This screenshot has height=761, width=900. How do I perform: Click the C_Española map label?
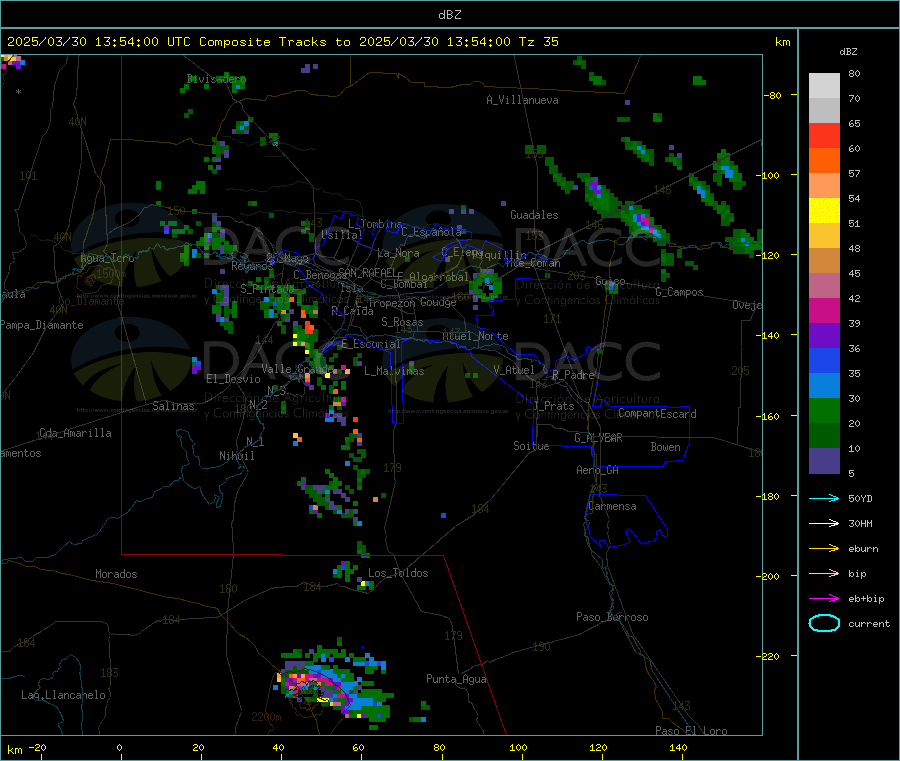click(x=431, y=232)
